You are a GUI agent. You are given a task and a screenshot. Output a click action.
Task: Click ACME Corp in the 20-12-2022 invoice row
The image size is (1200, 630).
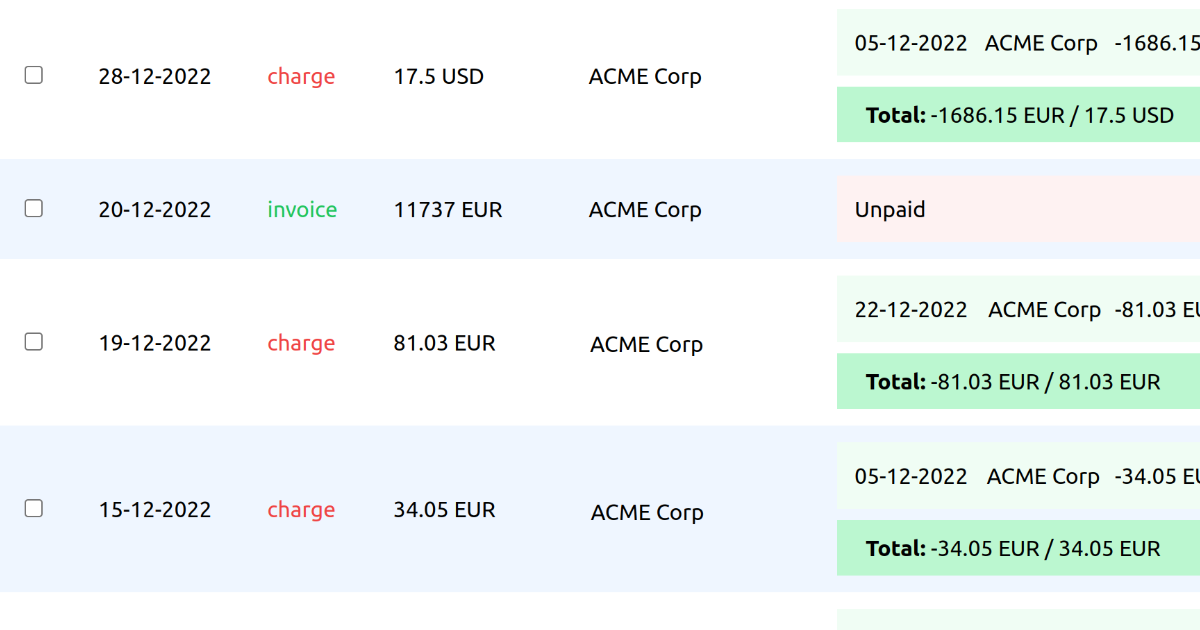(x=645, y=210)
